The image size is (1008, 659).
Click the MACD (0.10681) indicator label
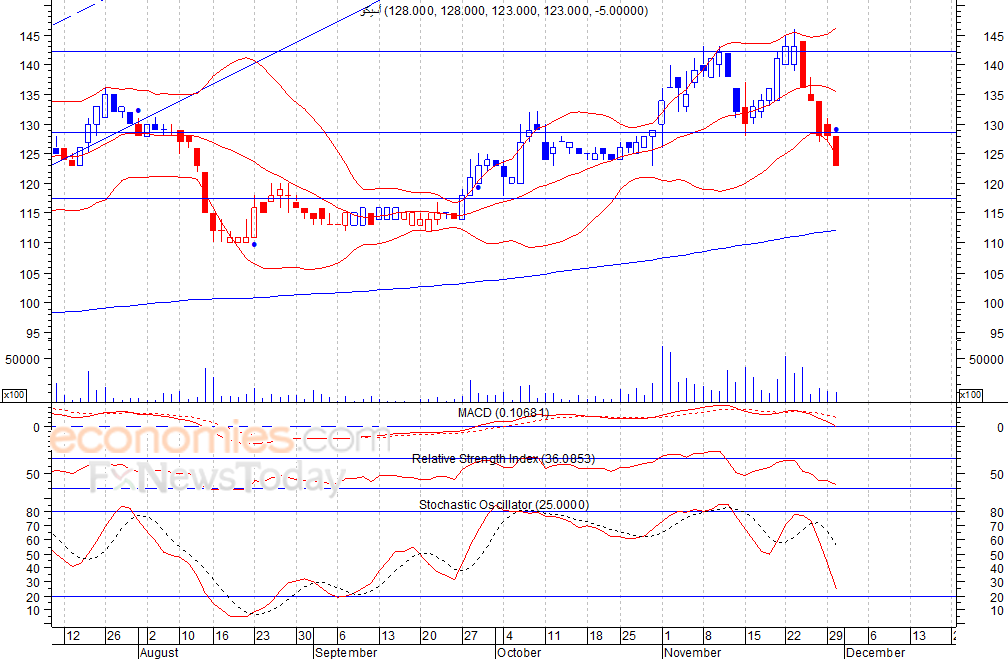pyautogui.click(x=503, y=413)
